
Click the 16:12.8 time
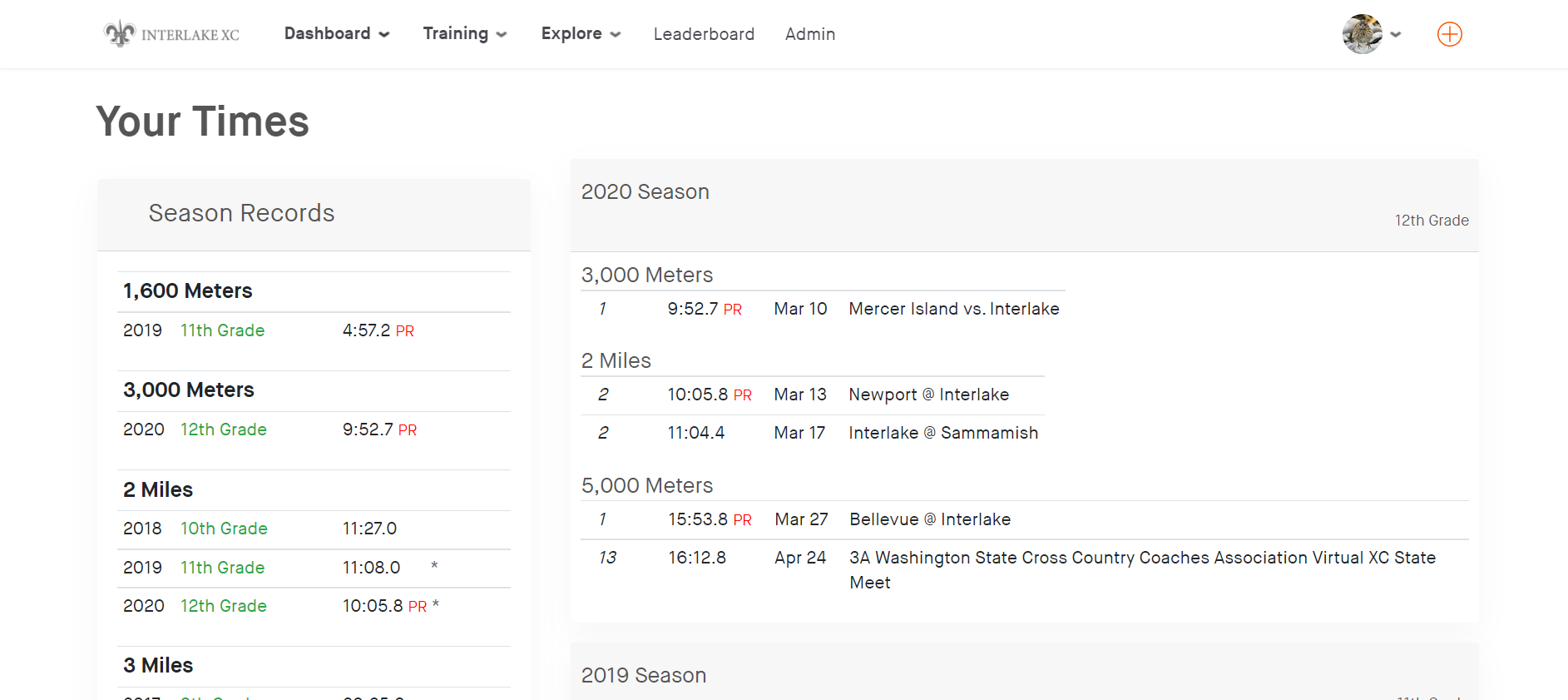point(697,558)
